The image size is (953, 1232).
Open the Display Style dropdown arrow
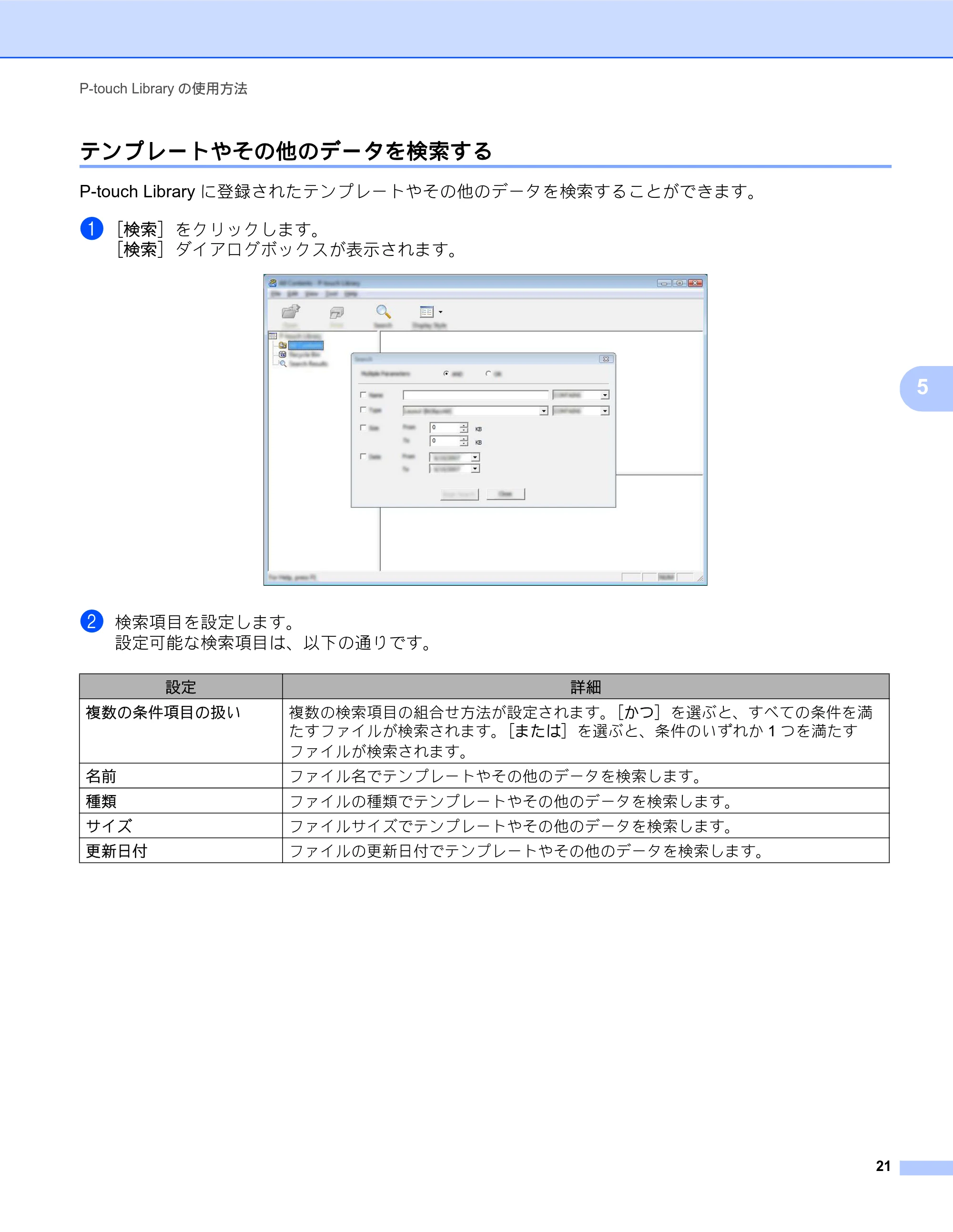[440, 312]
